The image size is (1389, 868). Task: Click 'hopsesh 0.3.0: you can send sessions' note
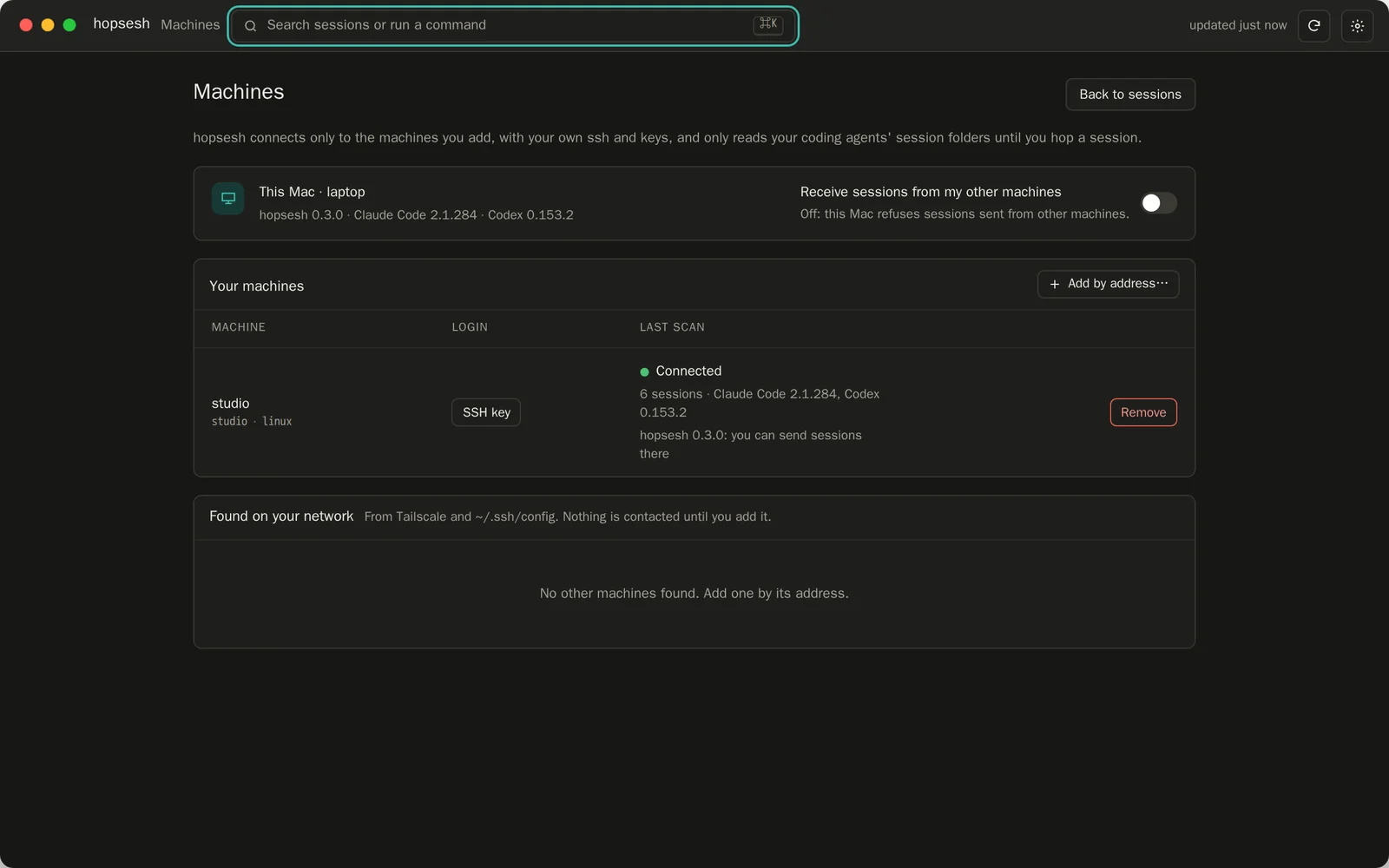click(x=751, y=444)
